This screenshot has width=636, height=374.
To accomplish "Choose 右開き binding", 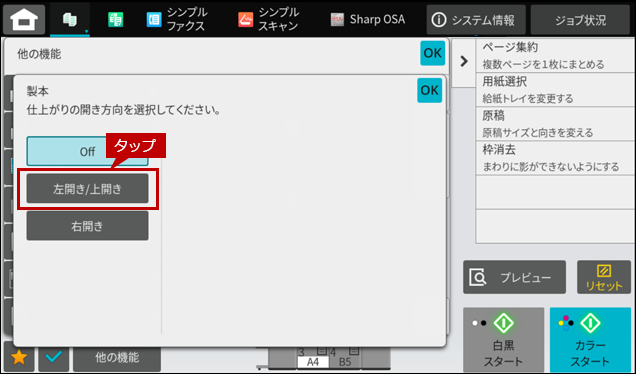I will point(87,226).
